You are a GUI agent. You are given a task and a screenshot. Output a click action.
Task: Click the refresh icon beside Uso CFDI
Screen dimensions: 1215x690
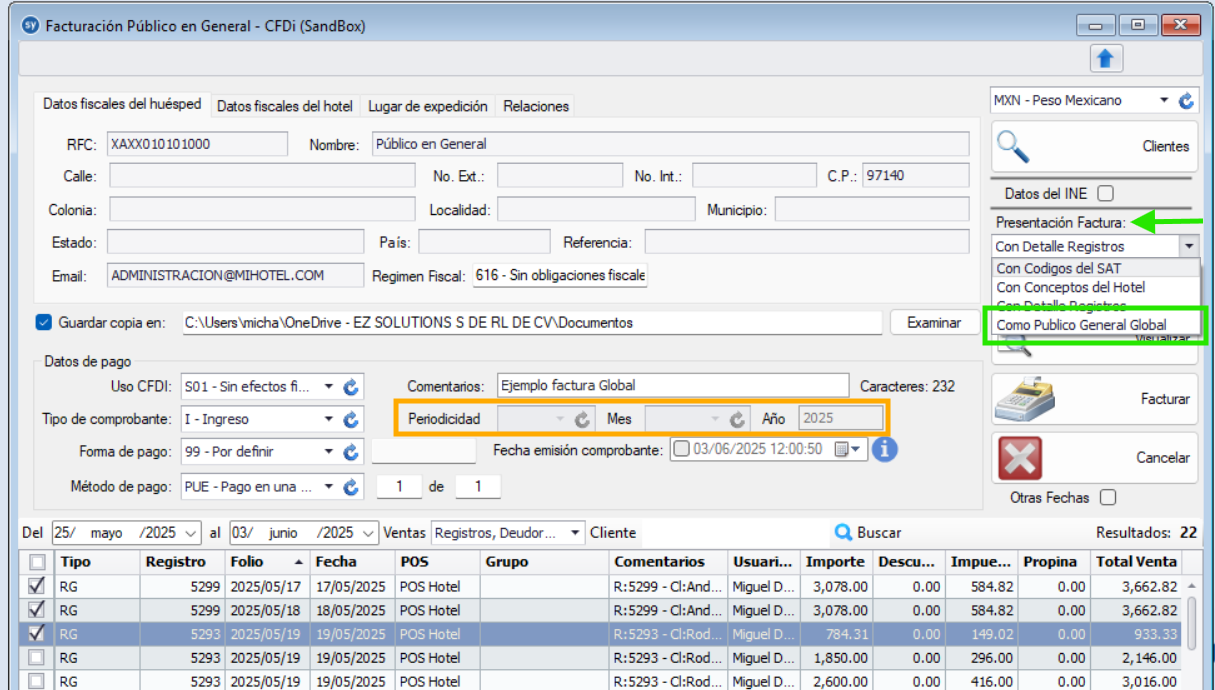(351, 387)
